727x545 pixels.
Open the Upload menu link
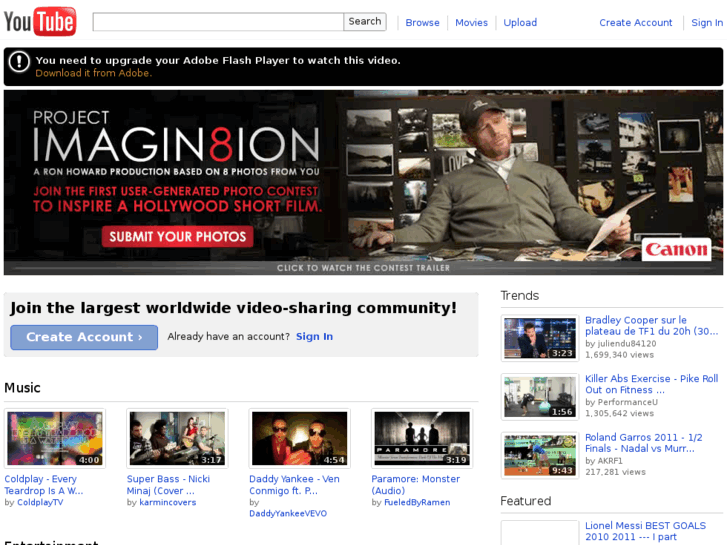[x=520, y=23]
